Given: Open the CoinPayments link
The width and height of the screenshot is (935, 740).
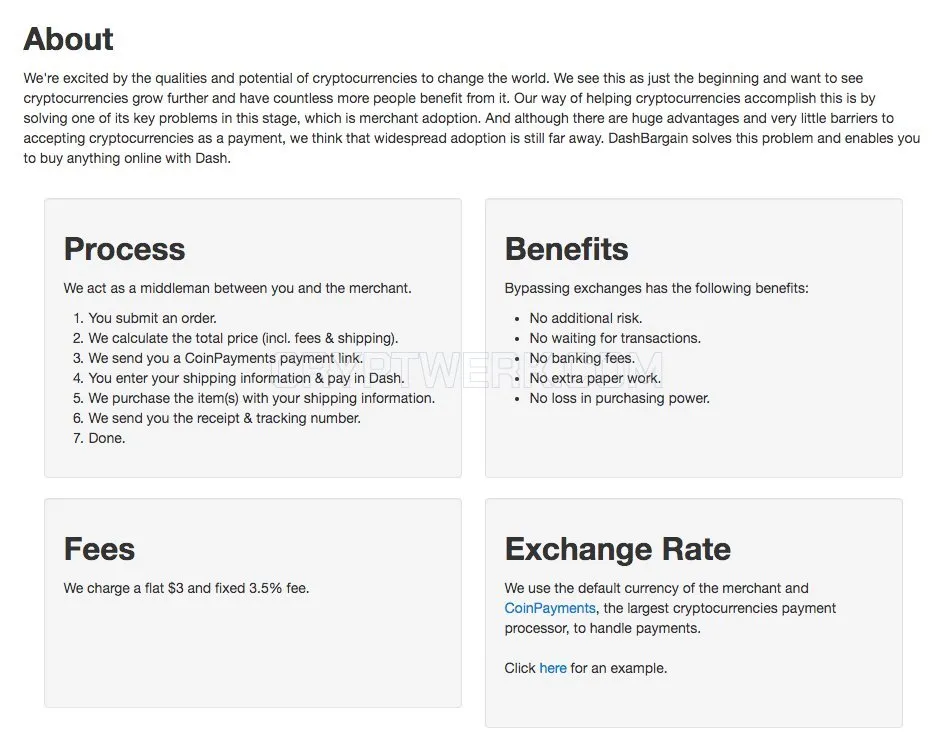Looking at the screenshot, I should (x=549, y=608).
